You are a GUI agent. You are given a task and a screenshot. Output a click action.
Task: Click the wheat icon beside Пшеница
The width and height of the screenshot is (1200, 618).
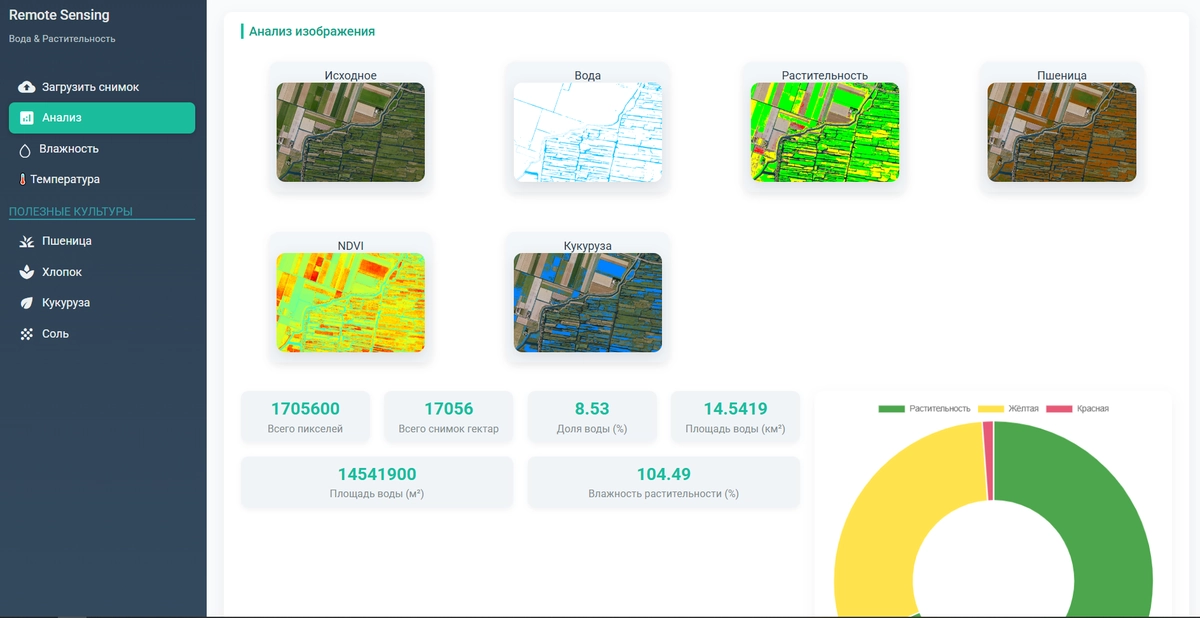[27, 241]
